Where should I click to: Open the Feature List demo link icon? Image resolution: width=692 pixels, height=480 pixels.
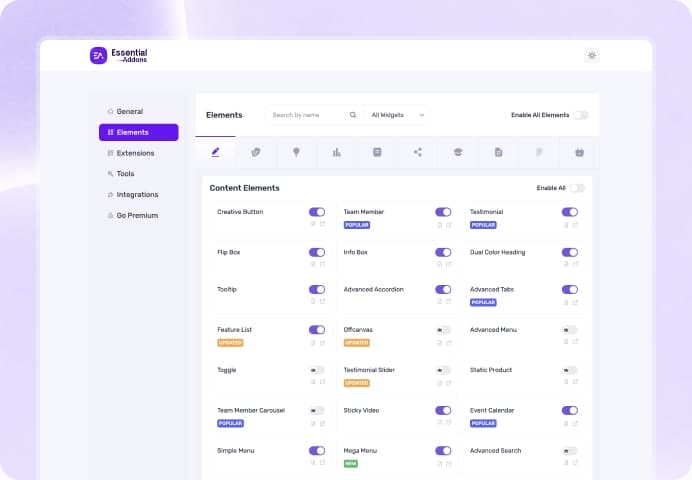click(x=323, y=343)
